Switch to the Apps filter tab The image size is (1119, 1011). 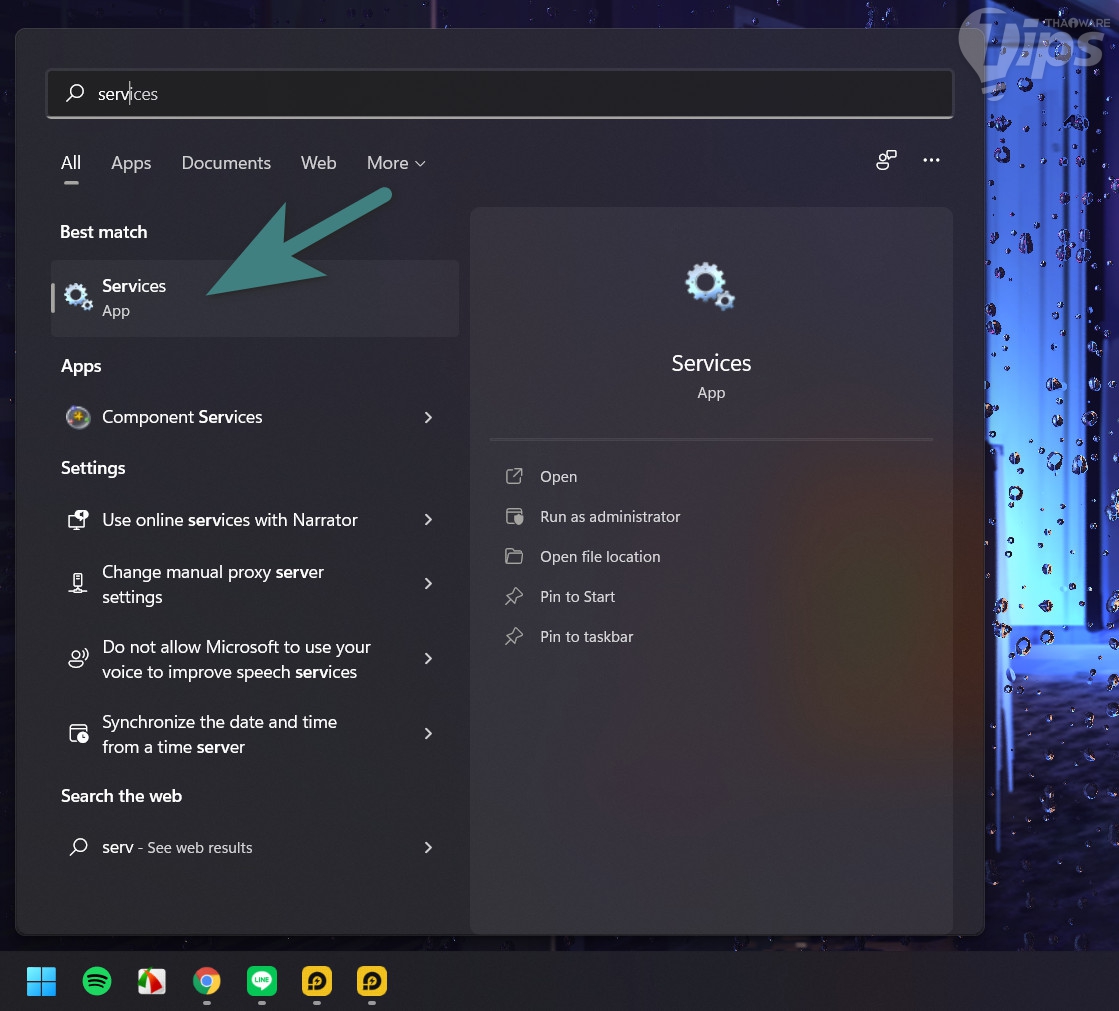point(131,163)
